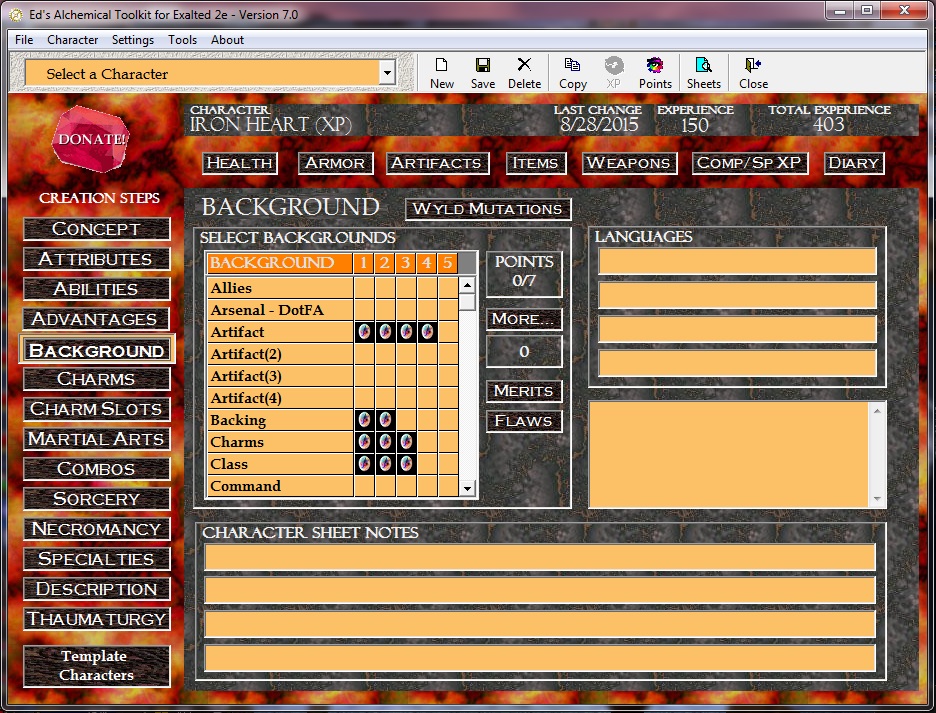The height and width of the screenshot is (713, 936).
Task: Open the Diary panel
Action: [x=854, y=163]
